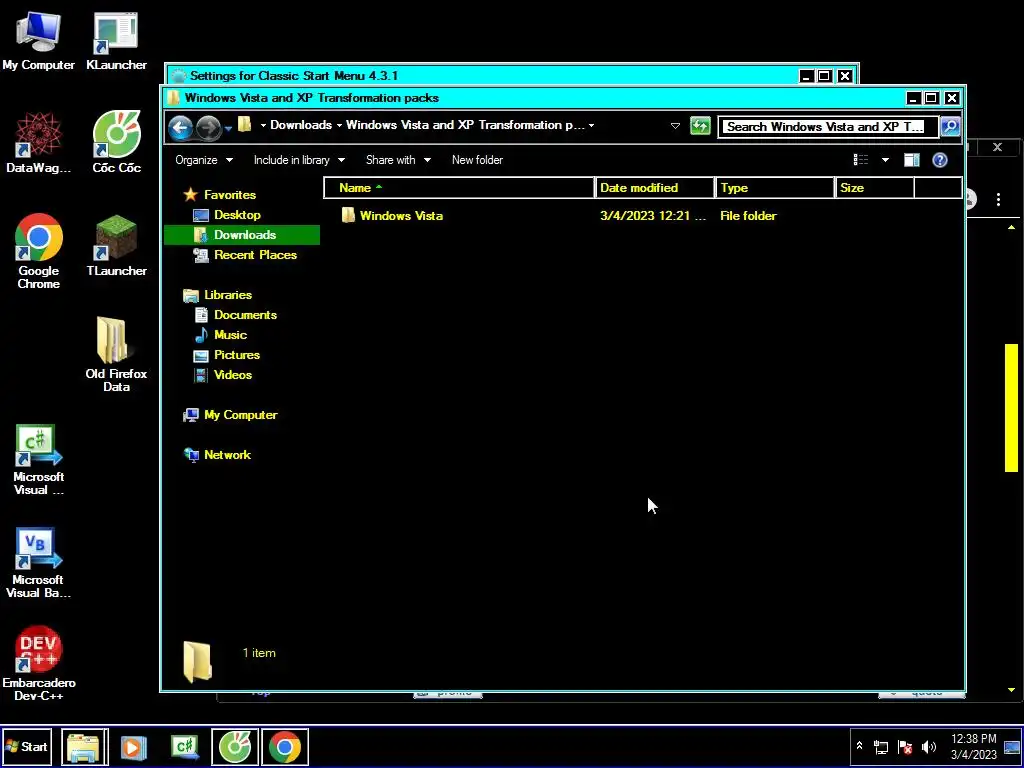Click Windows Explorer taskbar icon
This screenshot has height=768, width=1024.
pyautogui.click(x=85, y=746)
